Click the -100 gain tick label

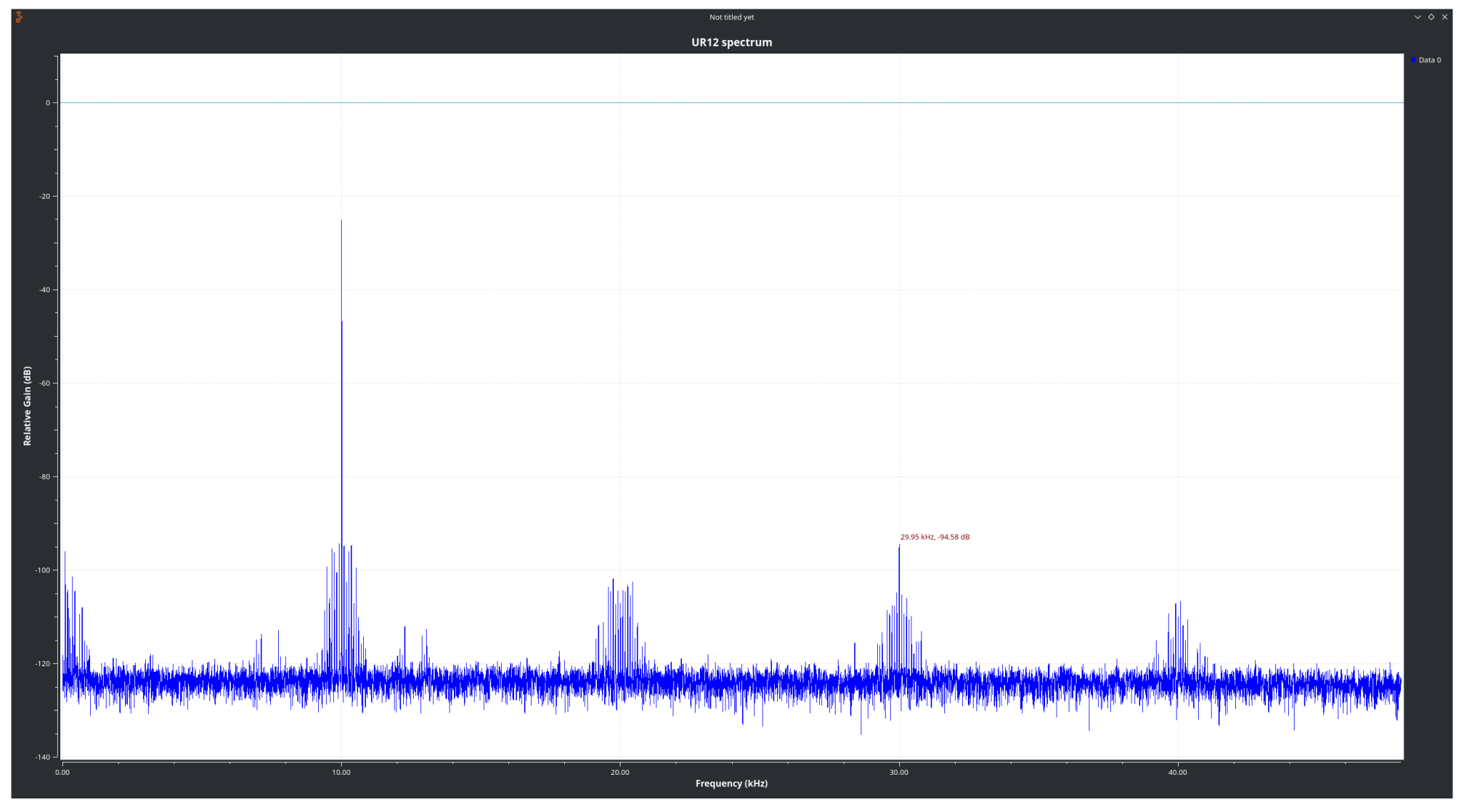[43, 570]
